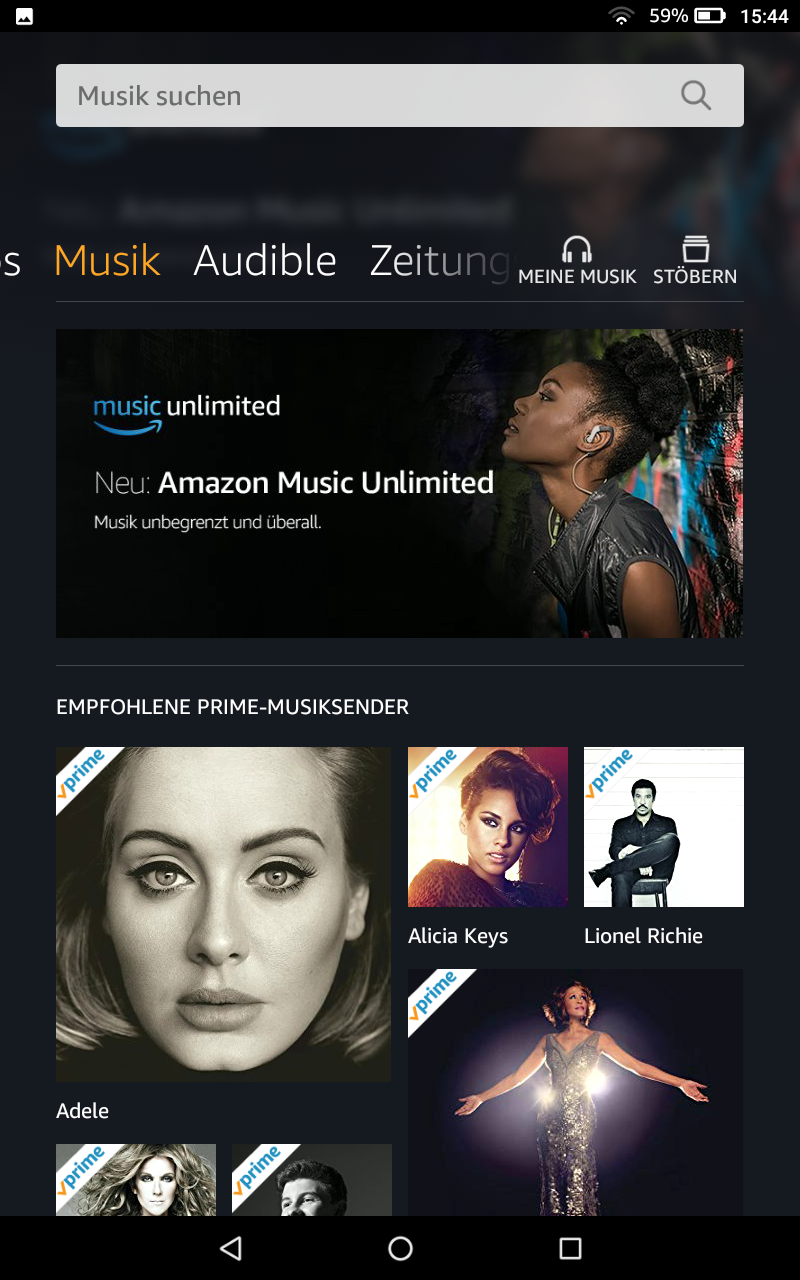Switch to the Audible tab
The image size is (800, 1280).
pyautogui.click(x=265, y=260)
